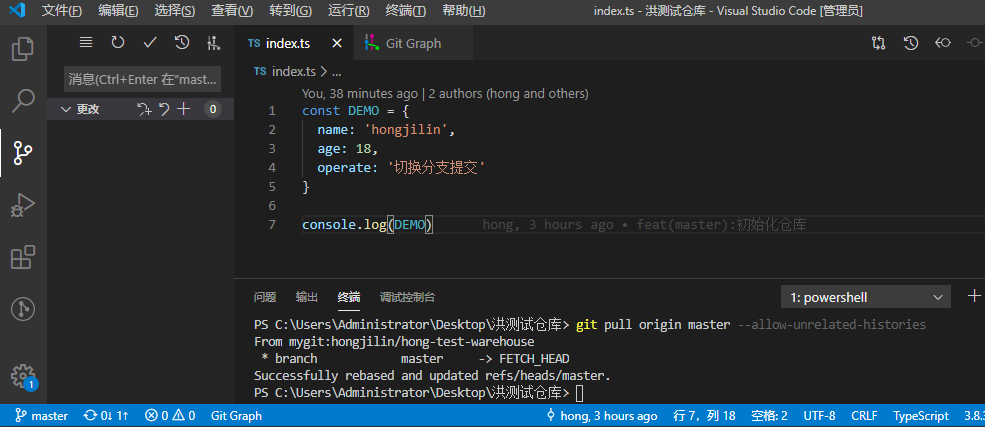Click the operate: '切换分支提交' line
Viewport: 985px width, 427px height.
coord(401,168)
